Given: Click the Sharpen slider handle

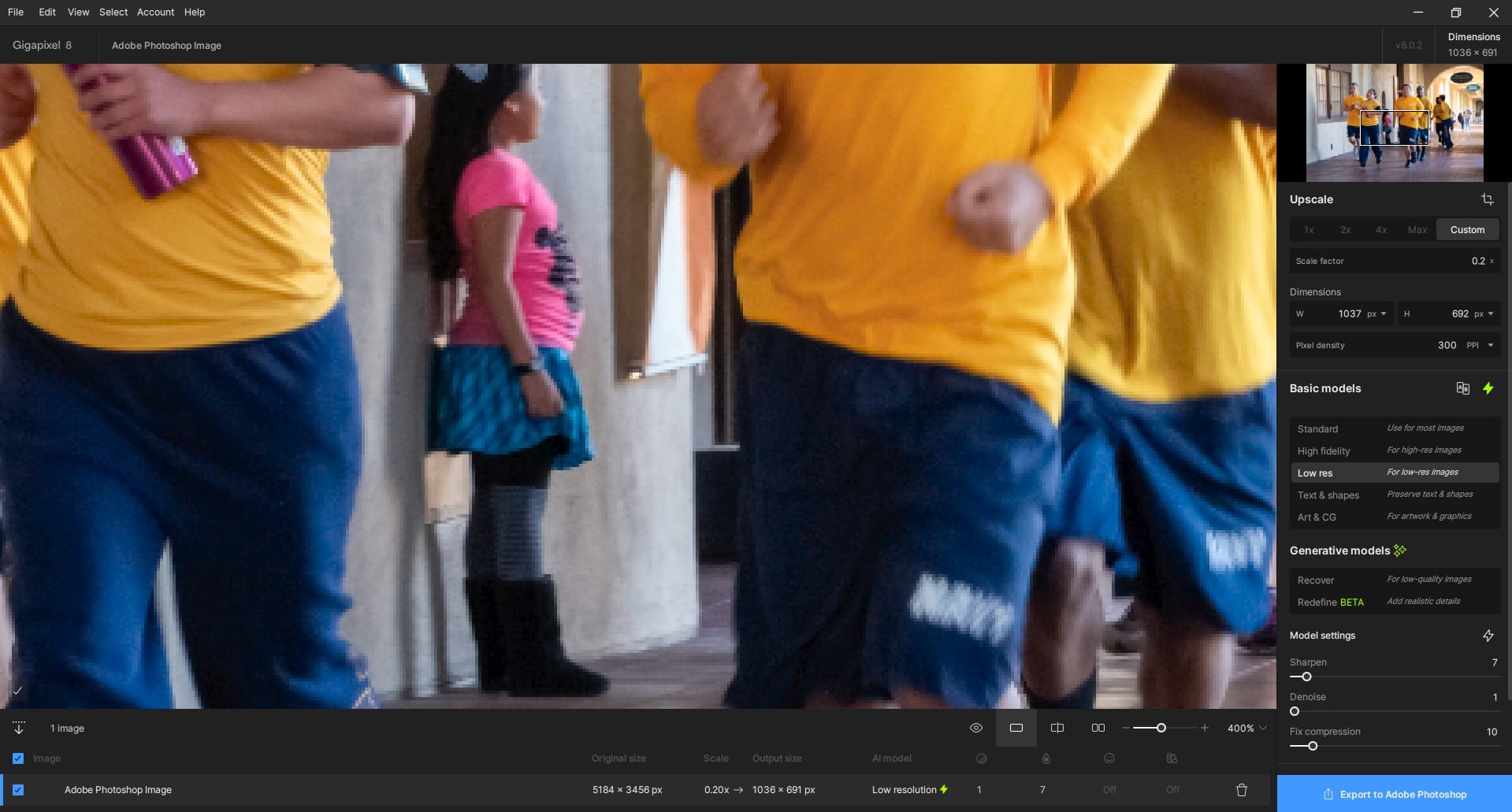Looking at the screenshot, I should tap(1306, 677).
